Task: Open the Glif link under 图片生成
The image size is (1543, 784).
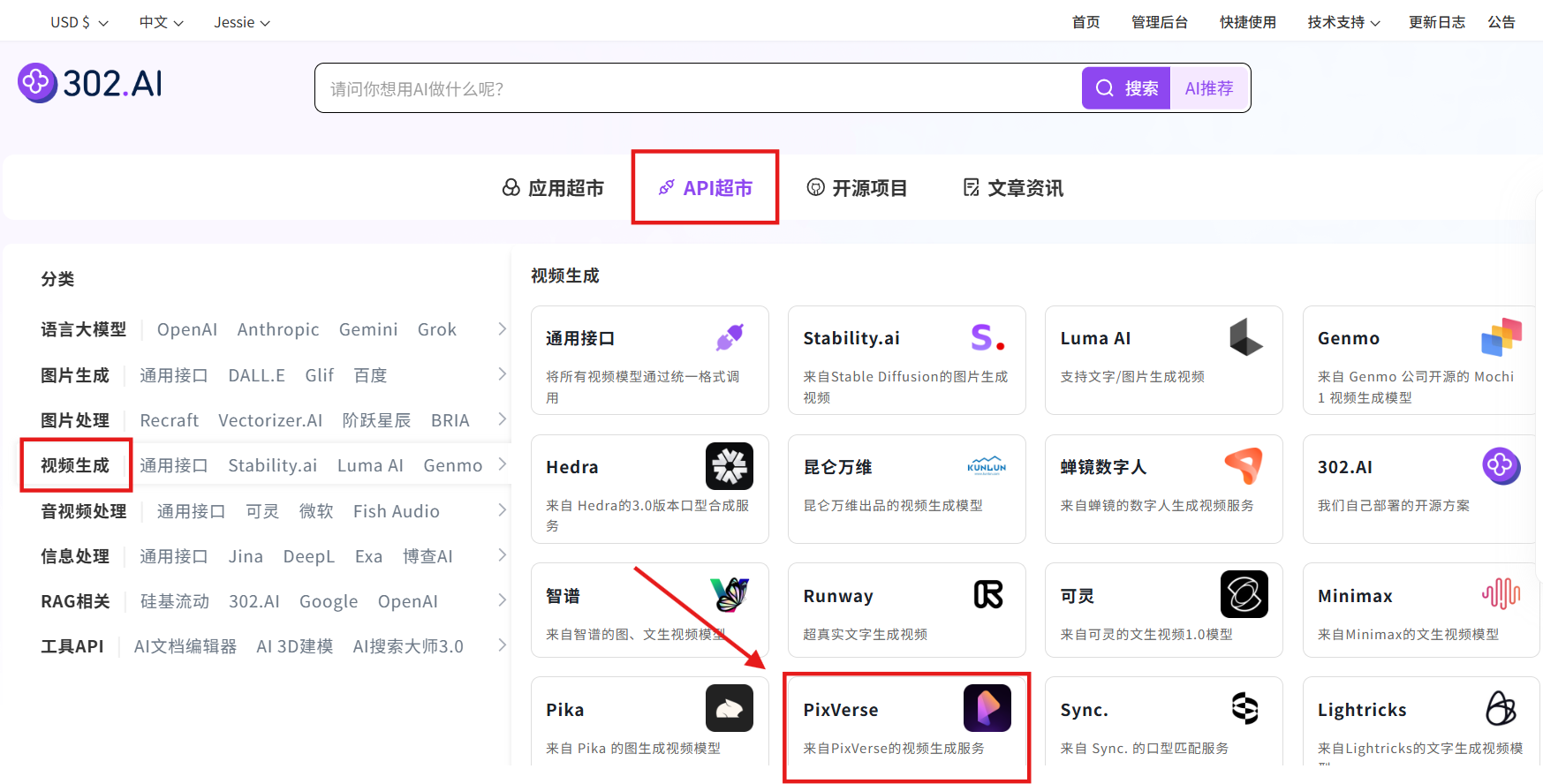Action: click(320, 375)
